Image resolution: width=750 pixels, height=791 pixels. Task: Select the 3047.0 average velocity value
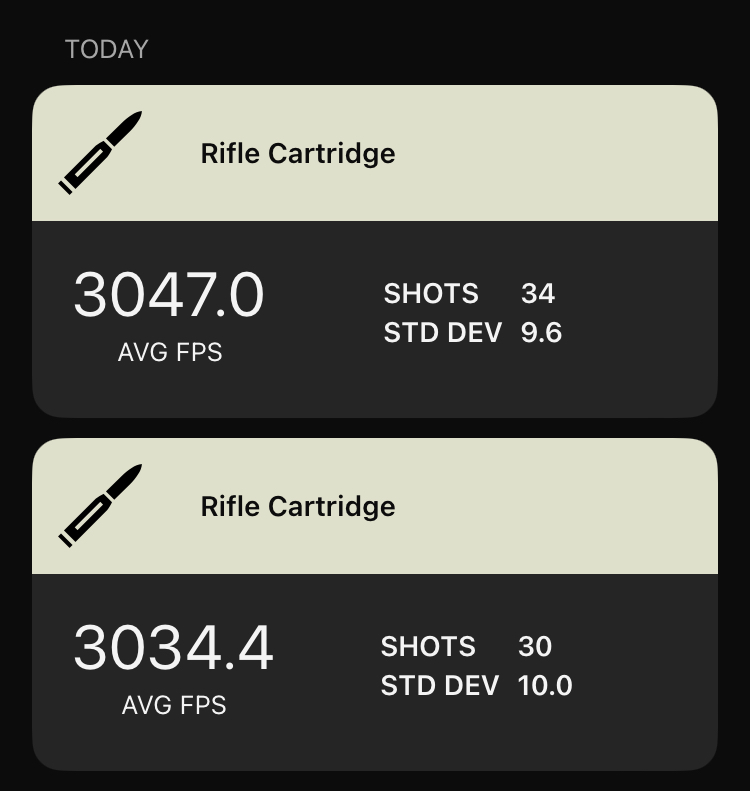[x=169, y=294]
